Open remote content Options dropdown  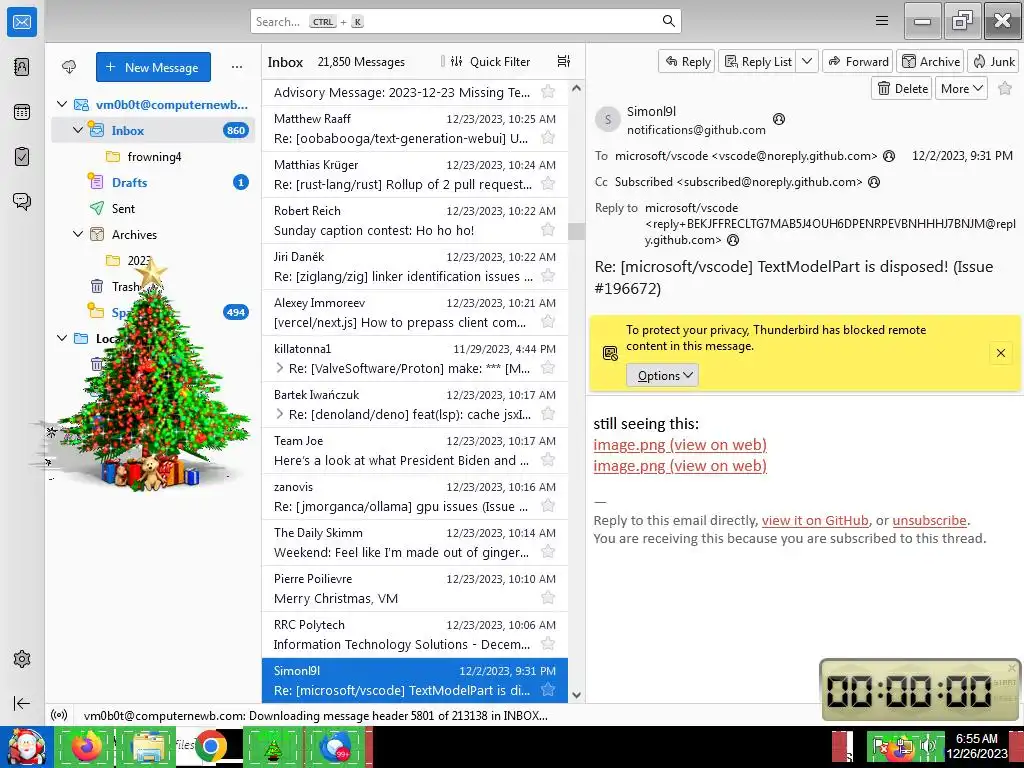[x=663, y=376]
